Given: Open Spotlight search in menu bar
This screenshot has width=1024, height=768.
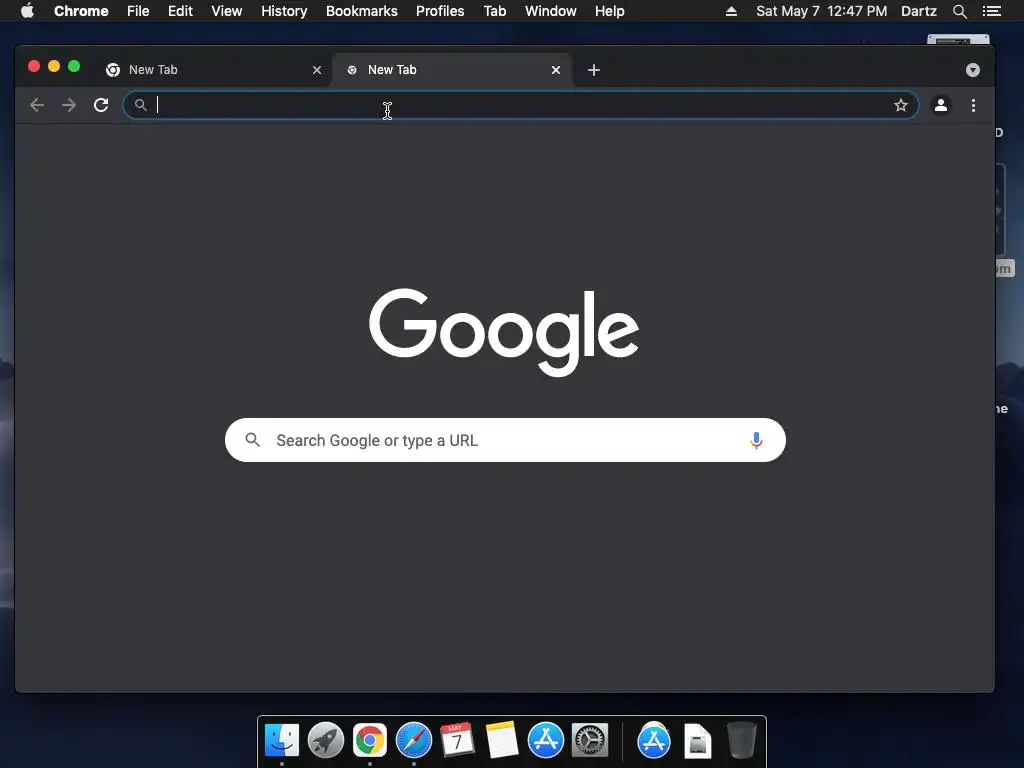Looking at the screenshot, I should pos(959,11).
